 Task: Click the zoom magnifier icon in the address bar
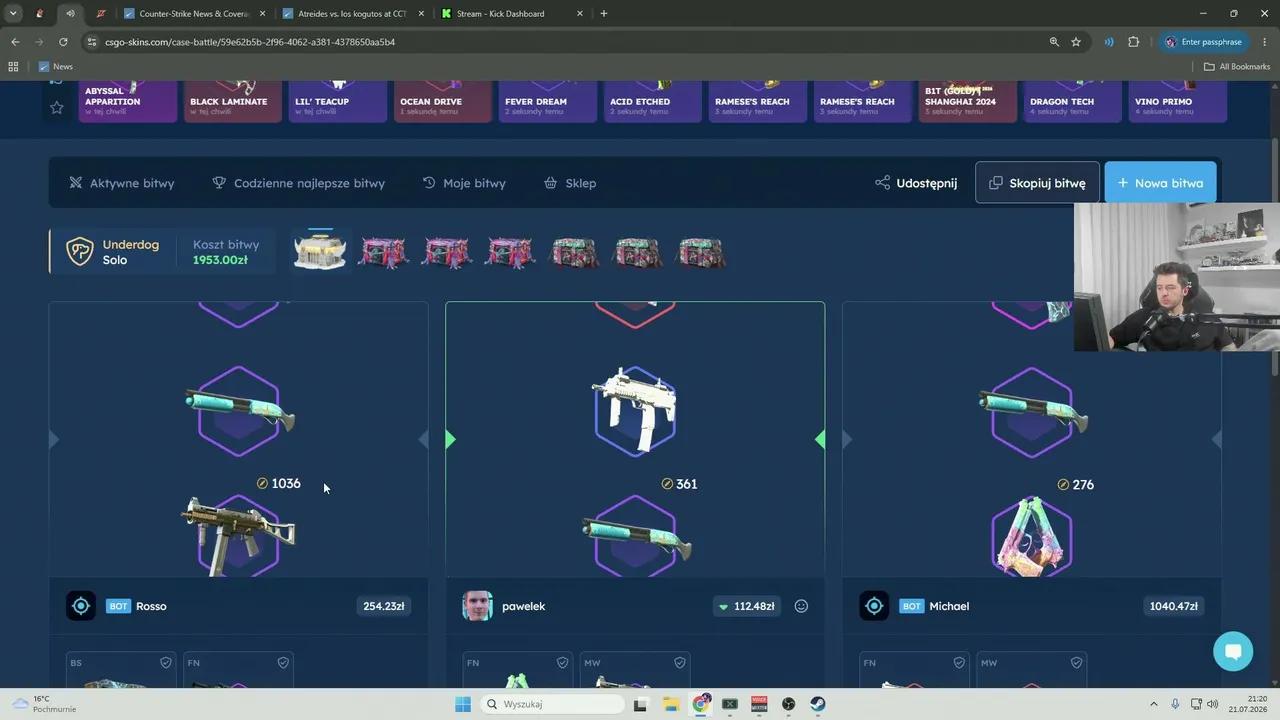(1054, 42)
